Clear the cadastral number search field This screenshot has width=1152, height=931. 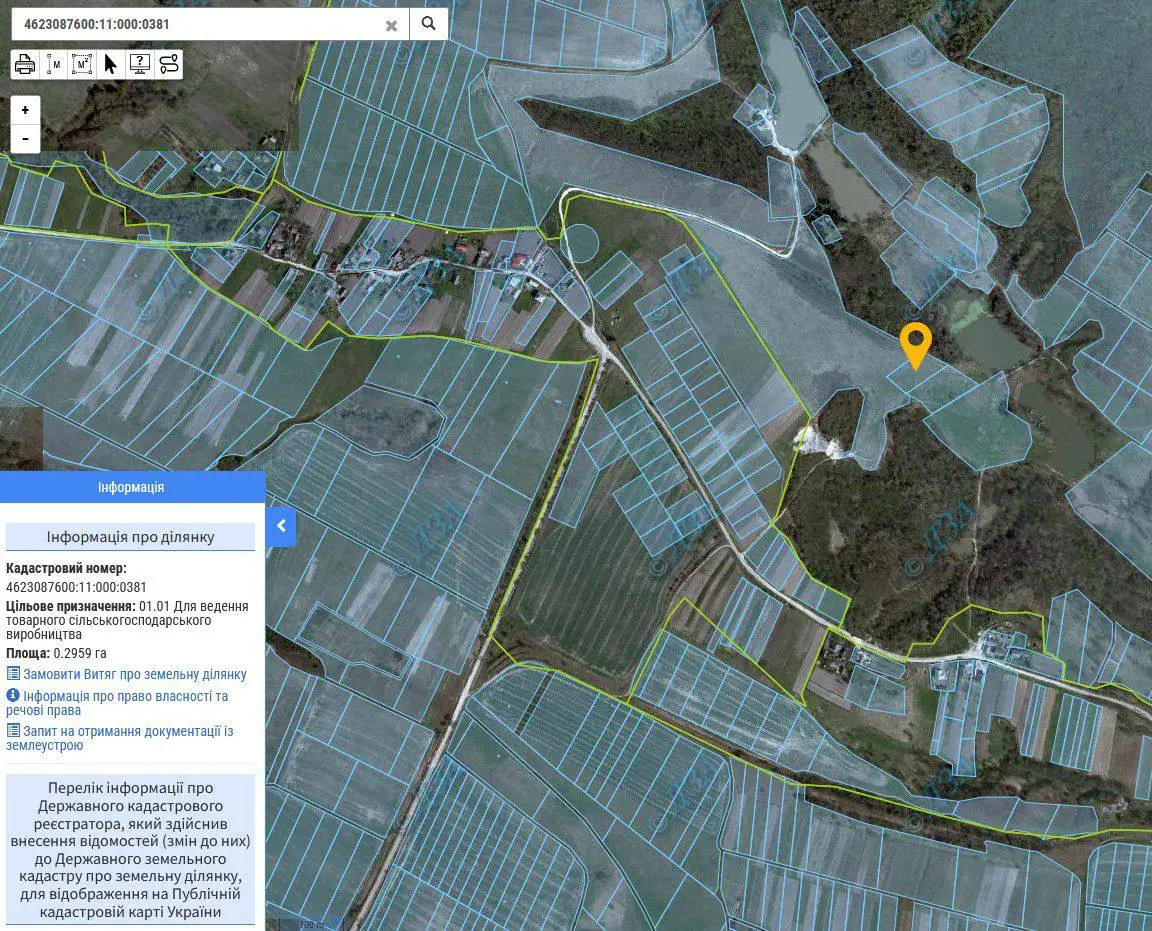click(392, 25)
